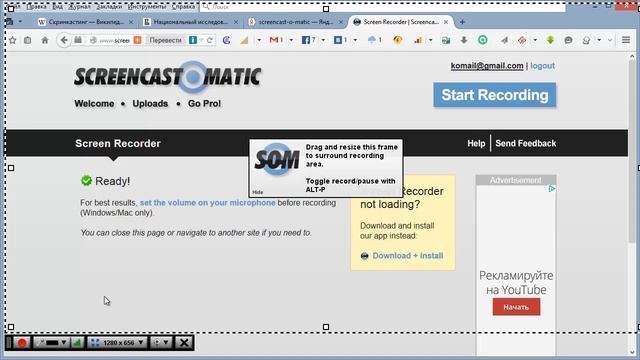Click the bar chart toolbar icon
The width and height of the screenshot is (640, 360).
418,40
